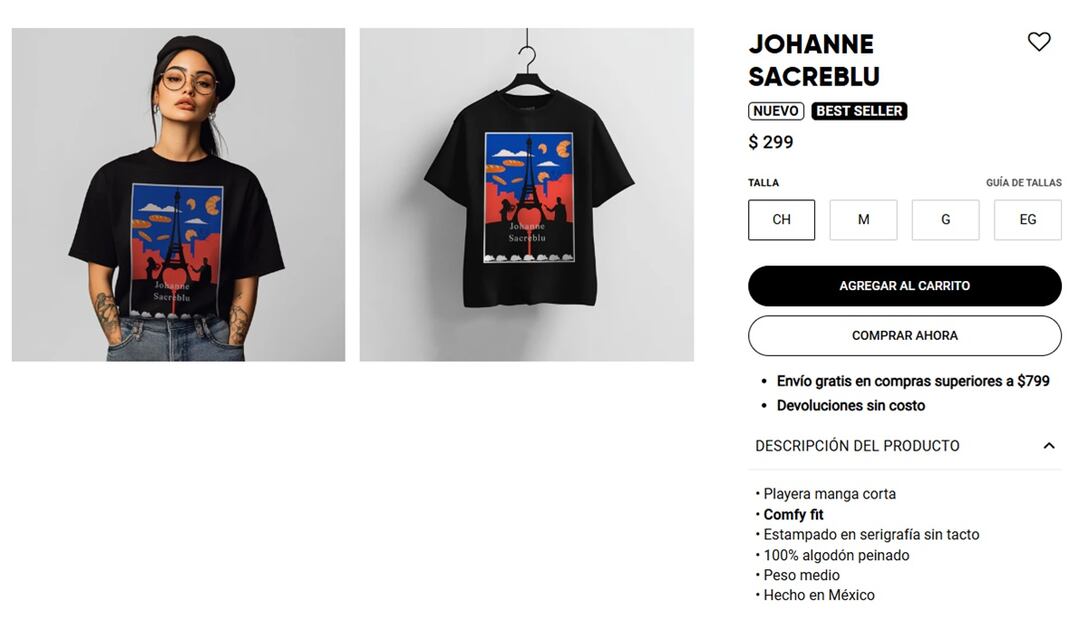This screenshot has height=620, width=1089.
Task: Click Agregar al carrito button
Action: pos(904,285)
